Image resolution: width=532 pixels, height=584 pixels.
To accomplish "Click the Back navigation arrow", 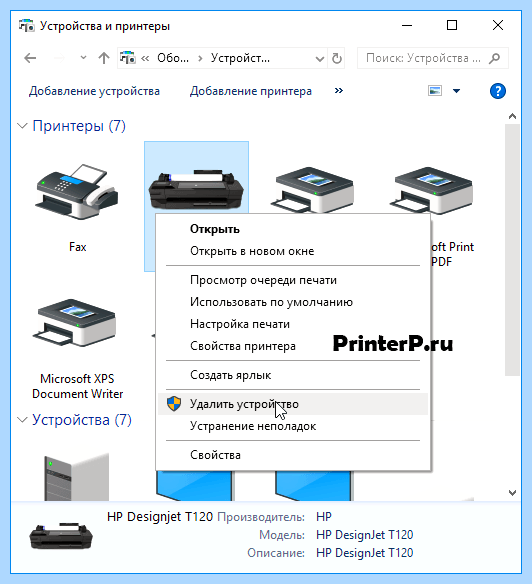I will pyautogui.click(x=30, y=58).
